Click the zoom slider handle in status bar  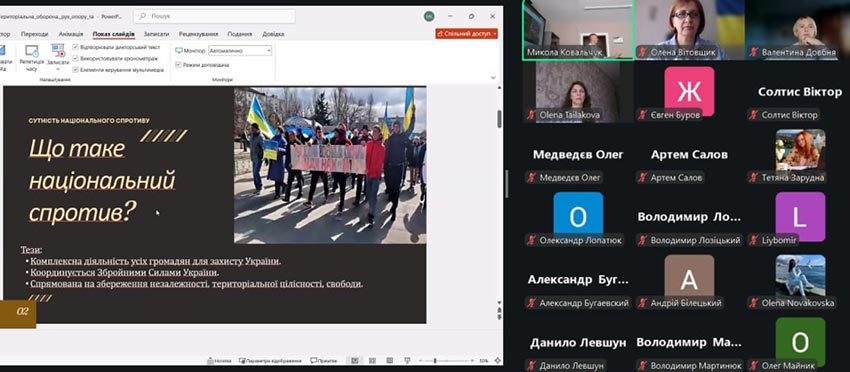(x=435, y=361)
